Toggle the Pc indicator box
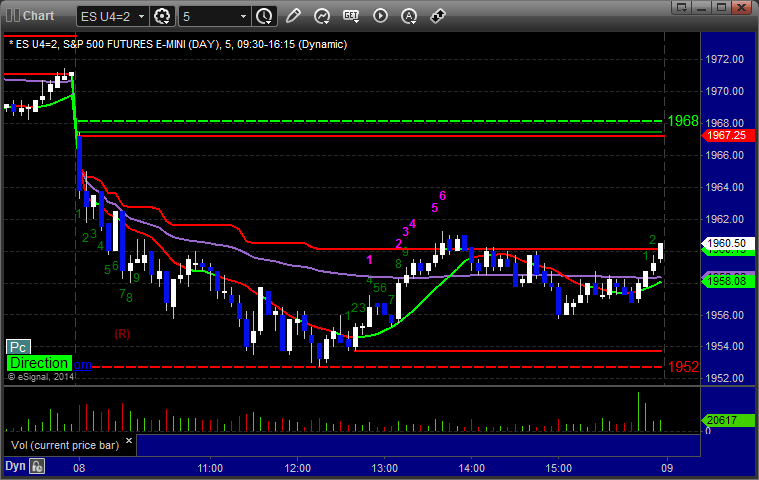 coord(18,347)
